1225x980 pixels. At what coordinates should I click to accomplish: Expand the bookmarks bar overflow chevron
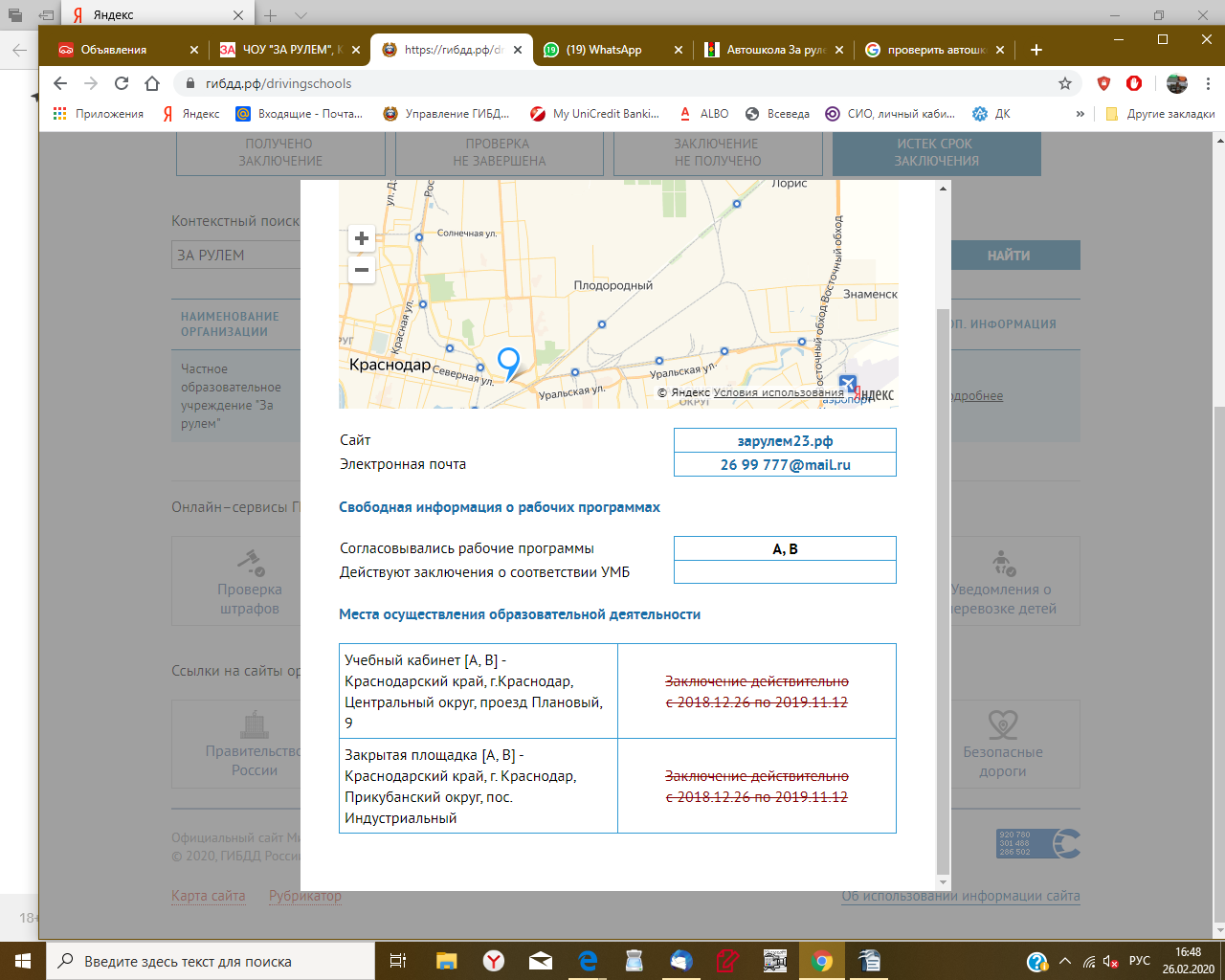(x=1080, y=114)
